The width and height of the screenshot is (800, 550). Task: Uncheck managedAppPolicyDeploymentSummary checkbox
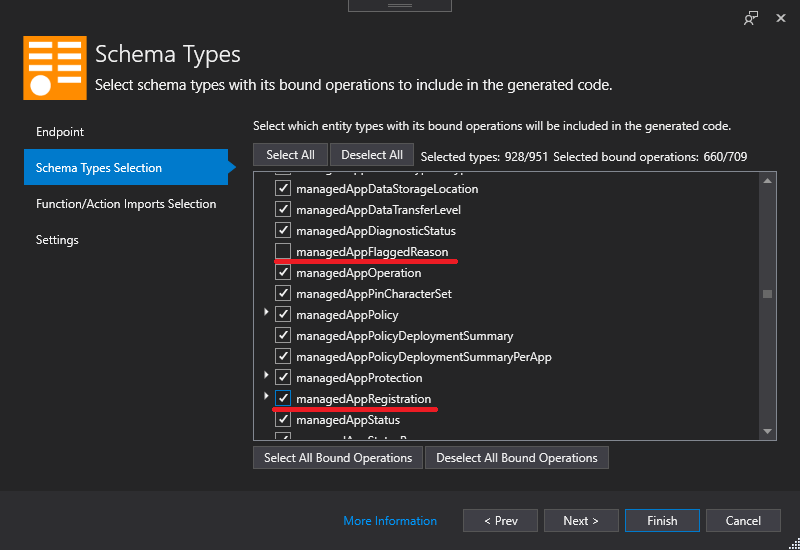click(x=283, y=335)
